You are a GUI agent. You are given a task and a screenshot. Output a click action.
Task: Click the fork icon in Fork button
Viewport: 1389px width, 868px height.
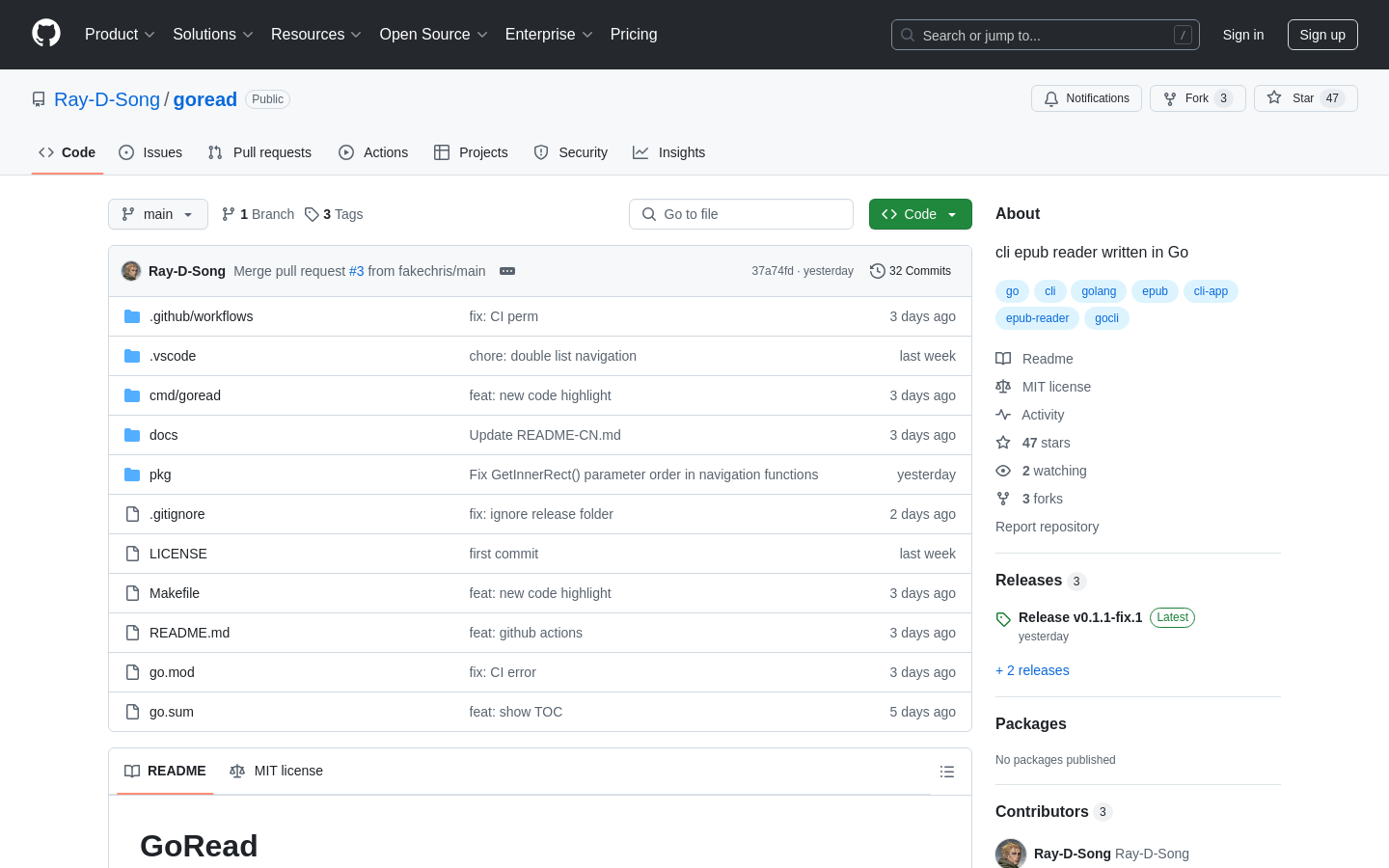pos(1170,98)
